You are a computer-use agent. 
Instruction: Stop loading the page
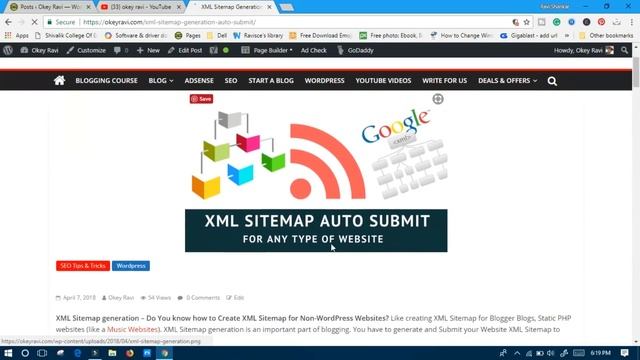point(34,22)
